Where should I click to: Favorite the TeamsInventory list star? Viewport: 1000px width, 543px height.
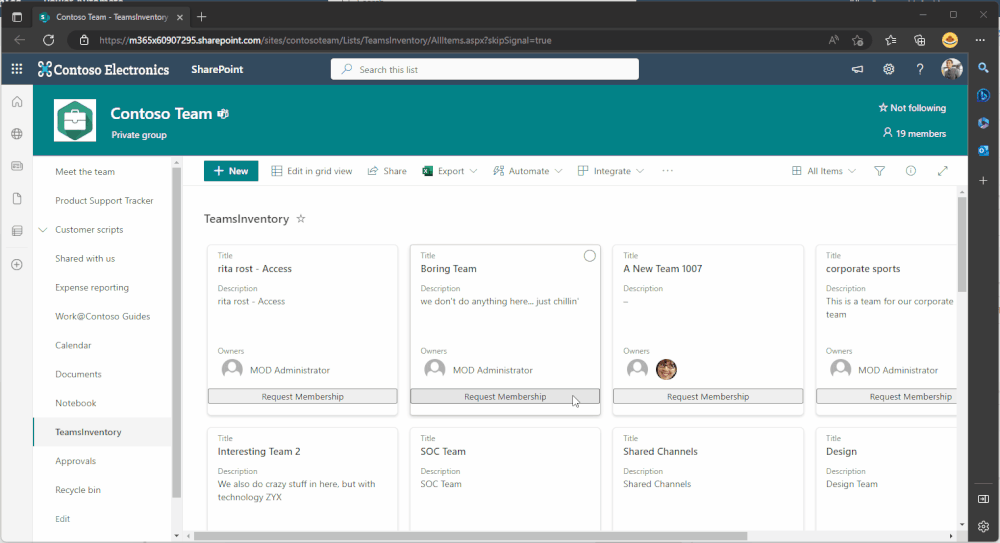coord(301,218)
